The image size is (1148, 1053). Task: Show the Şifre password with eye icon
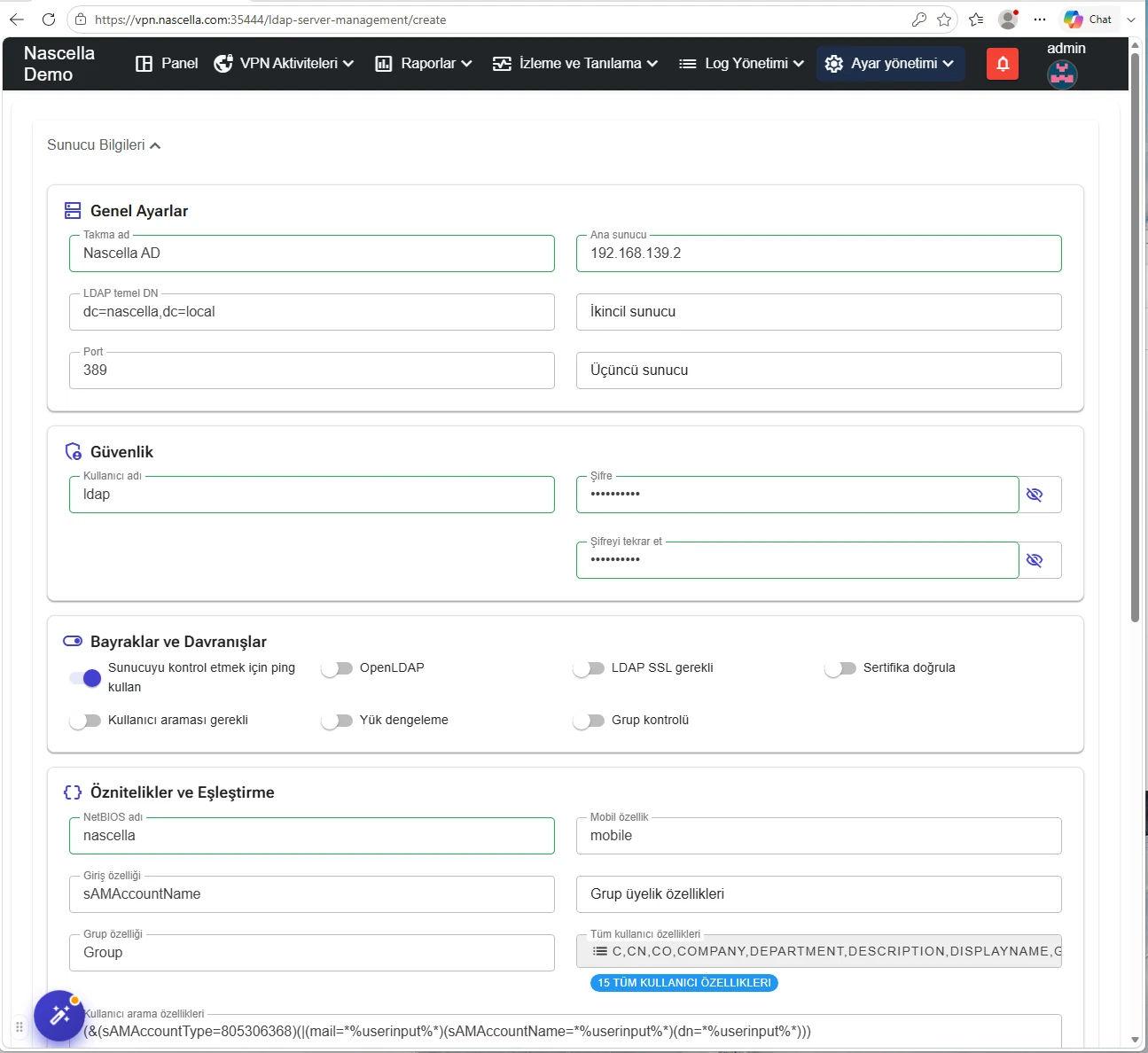coord(1035,495)
